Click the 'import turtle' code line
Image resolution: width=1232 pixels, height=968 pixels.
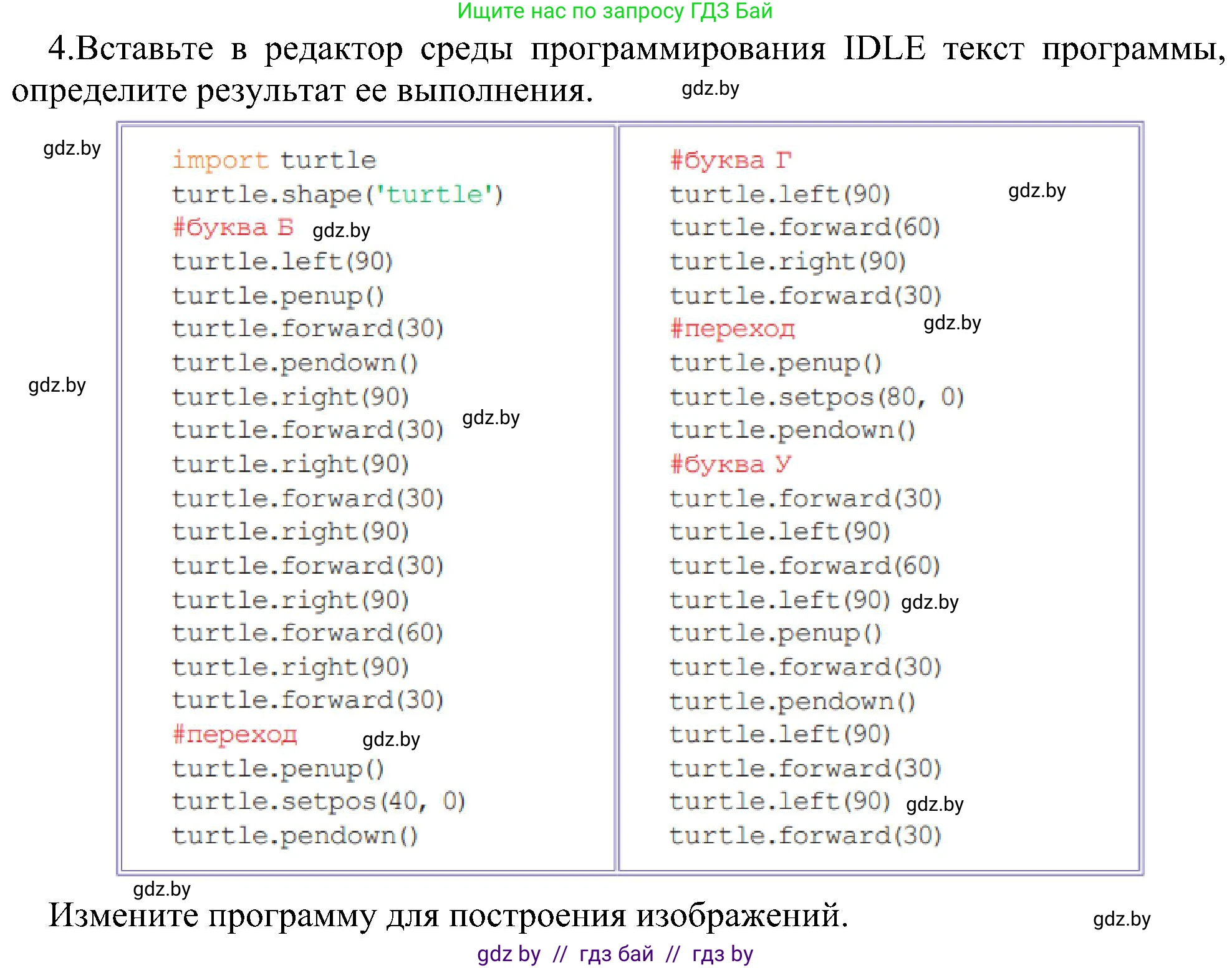tap(274, 160)
